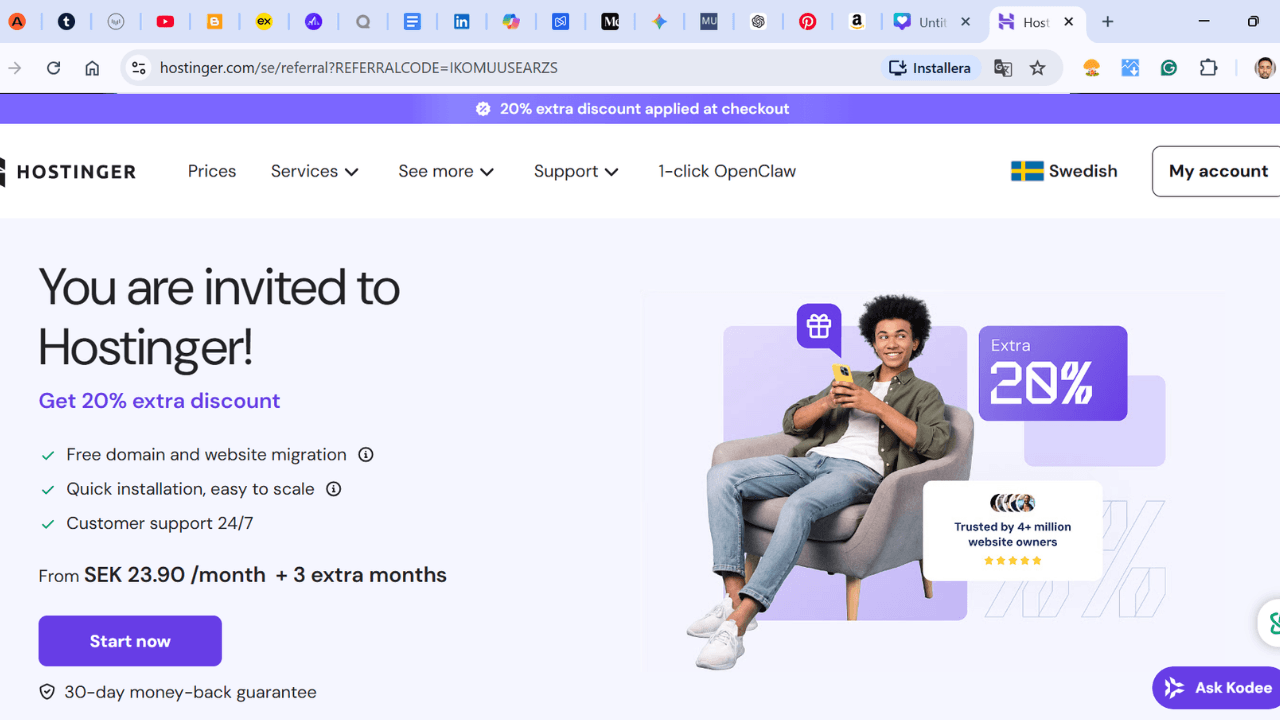Expand the Services dropdown
This screenshot has height=720, width=1280.
coord(314,171)
